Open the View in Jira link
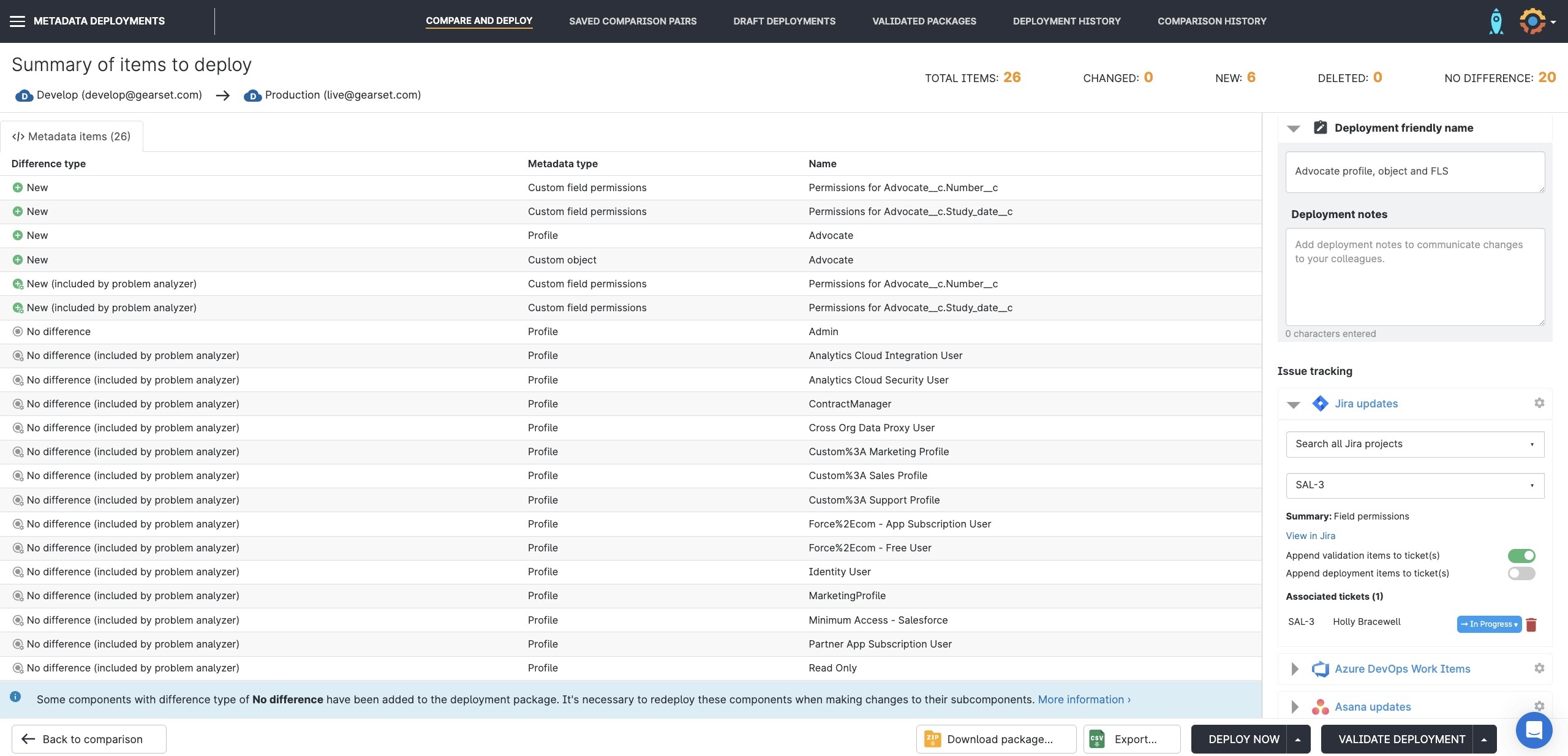 (1310, 535)
